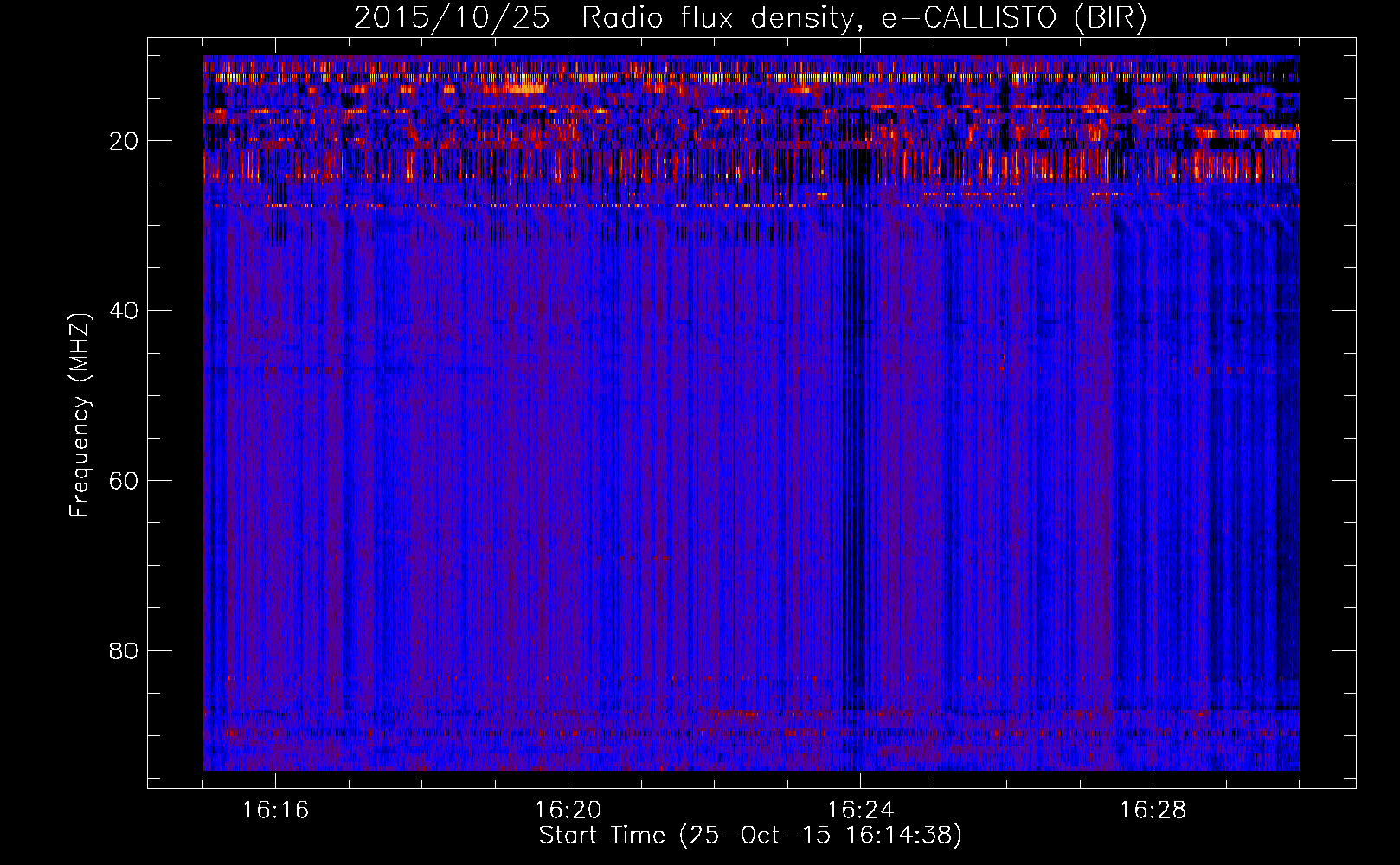
Task: Click the "Start Time (25-Oct-15 16:14:38)" label
Action: [750, 836]
